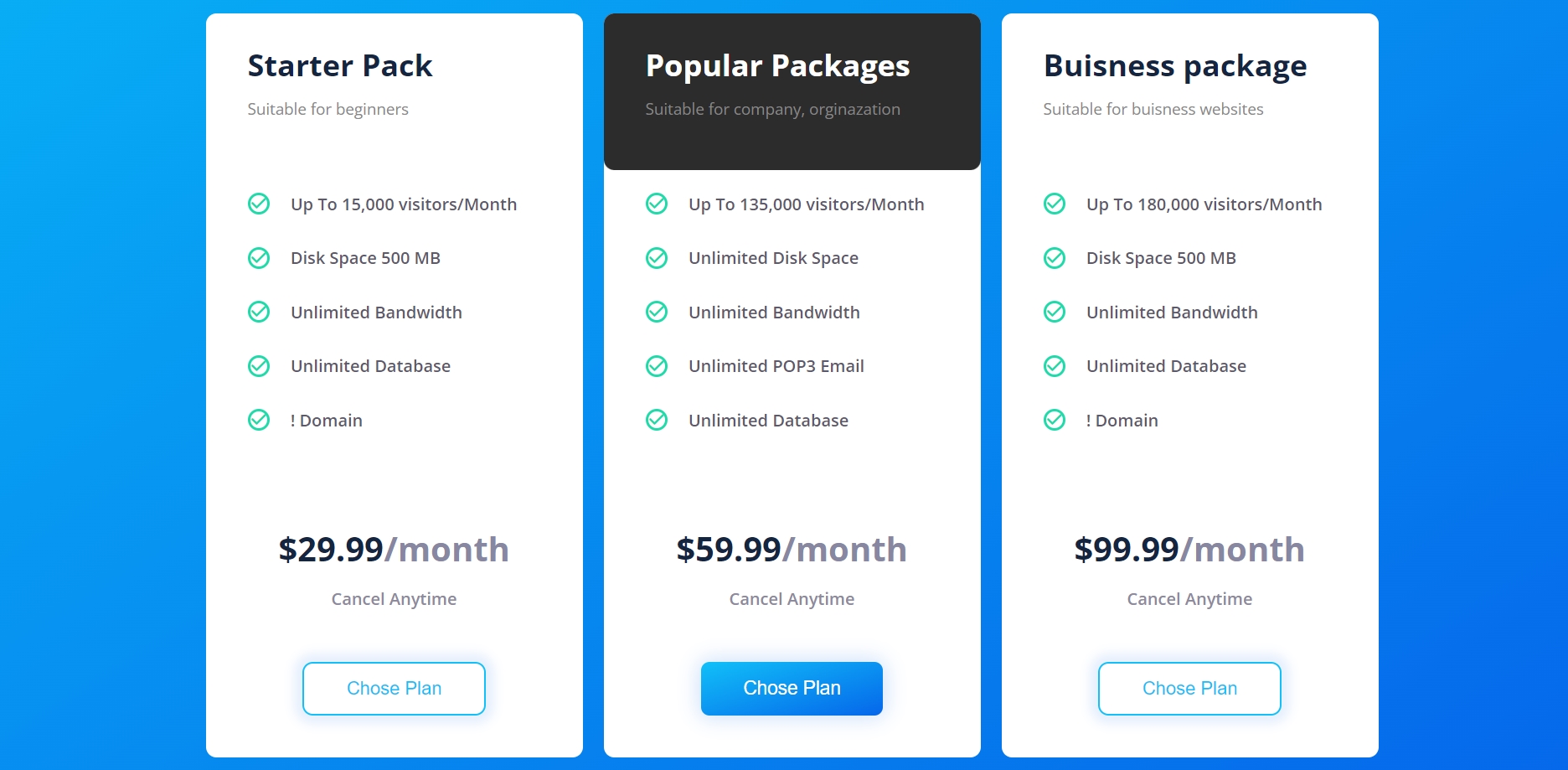
Task: Click the Buisness package title
Action: point(1174,65)
